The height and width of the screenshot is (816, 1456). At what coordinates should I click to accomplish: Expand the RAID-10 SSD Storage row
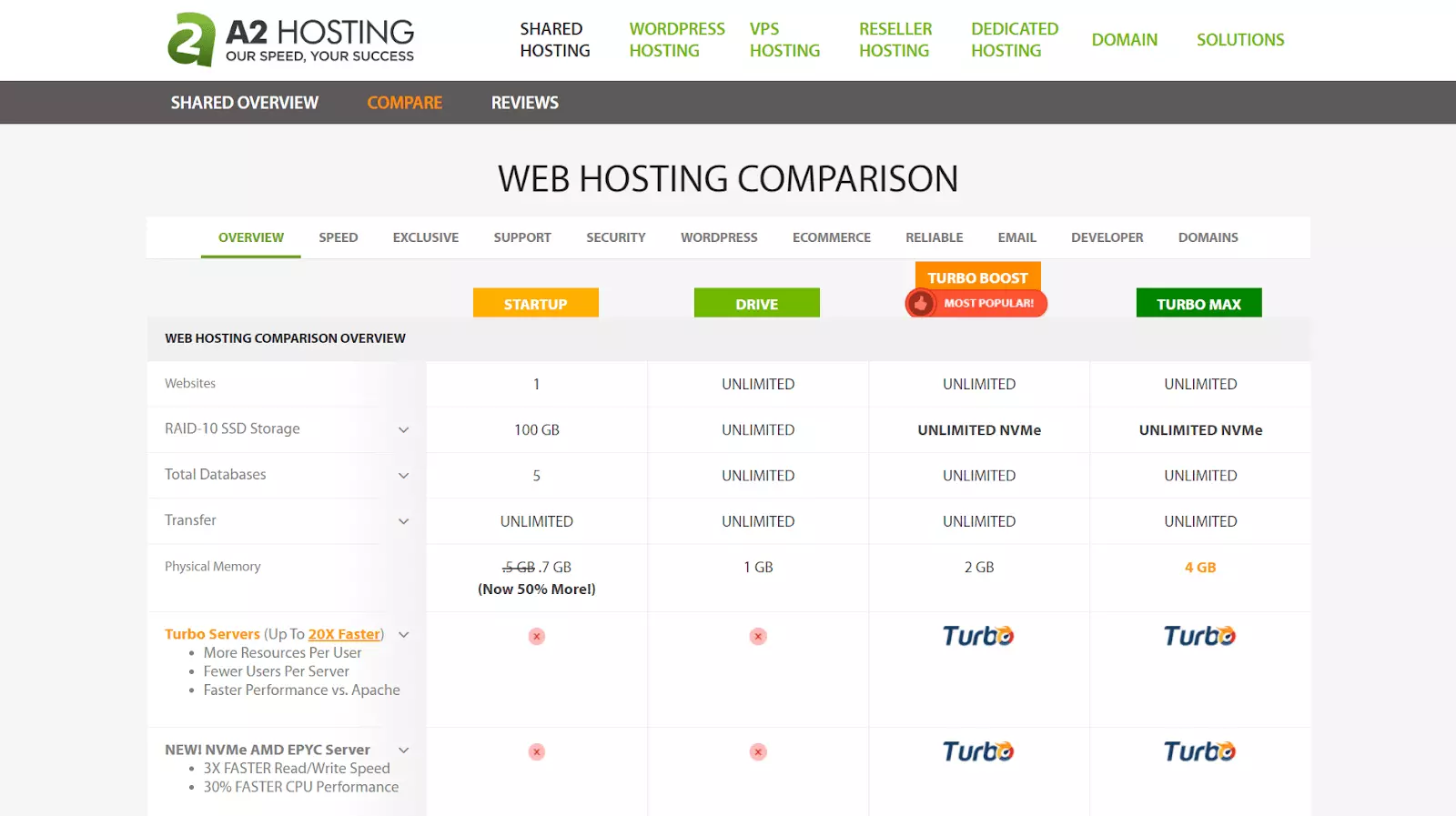[x=403, y=429]
